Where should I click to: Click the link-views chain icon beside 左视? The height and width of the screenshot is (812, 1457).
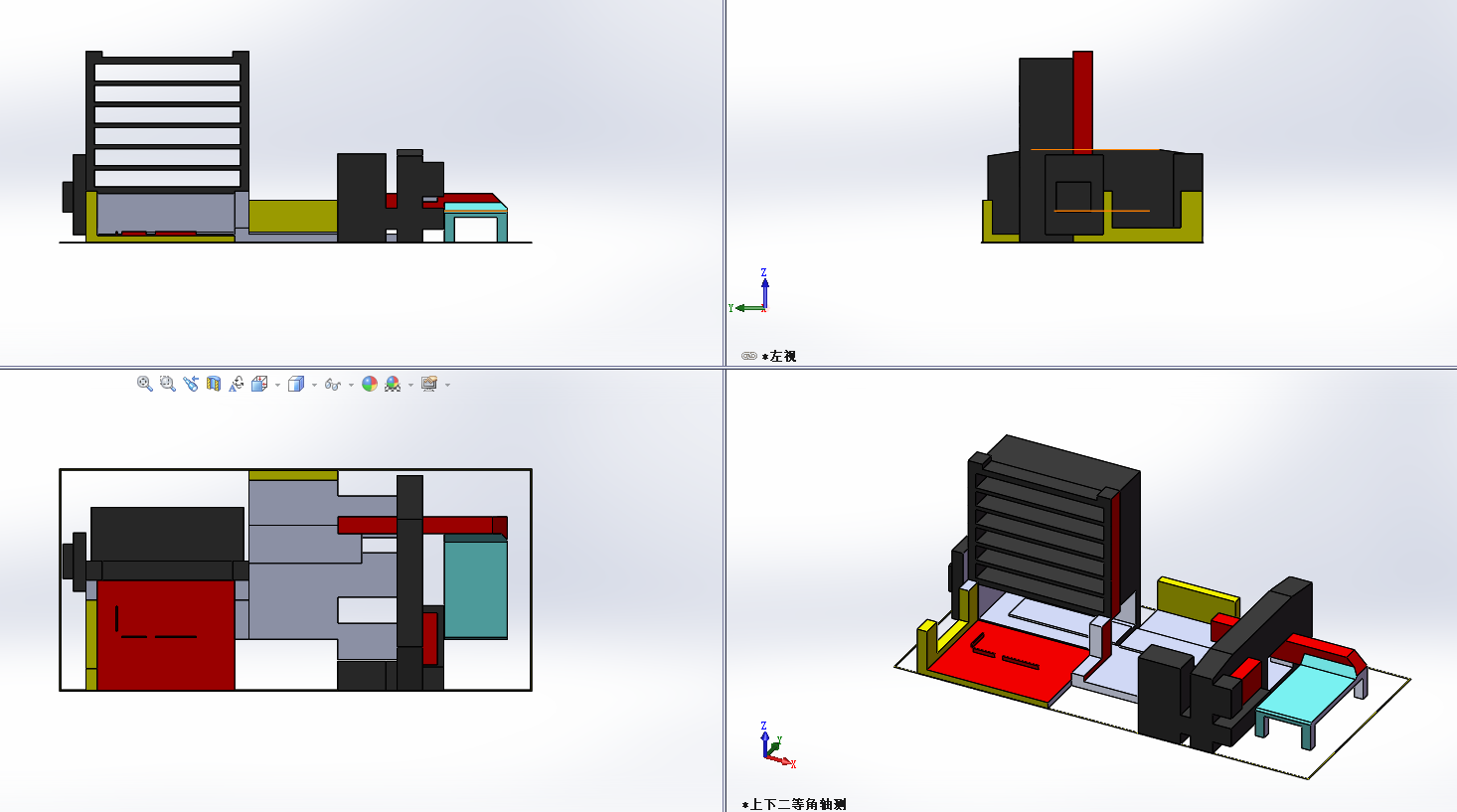coord(749,356)
